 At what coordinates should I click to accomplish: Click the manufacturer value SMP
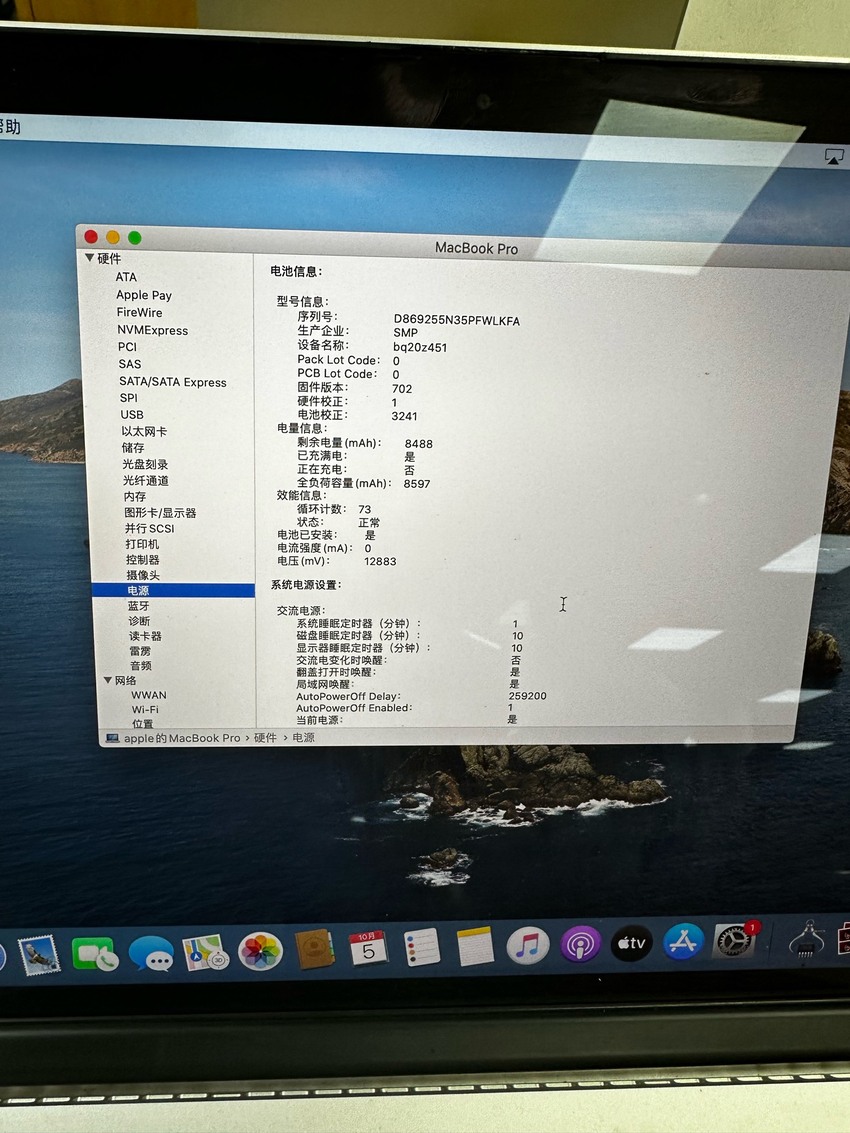click(405, 333)
